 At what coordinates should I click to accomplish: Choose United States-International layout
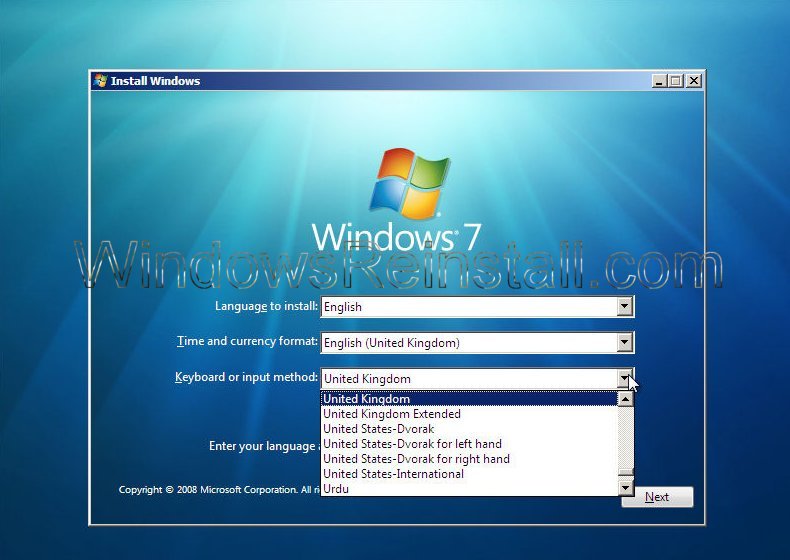(393, 474)
